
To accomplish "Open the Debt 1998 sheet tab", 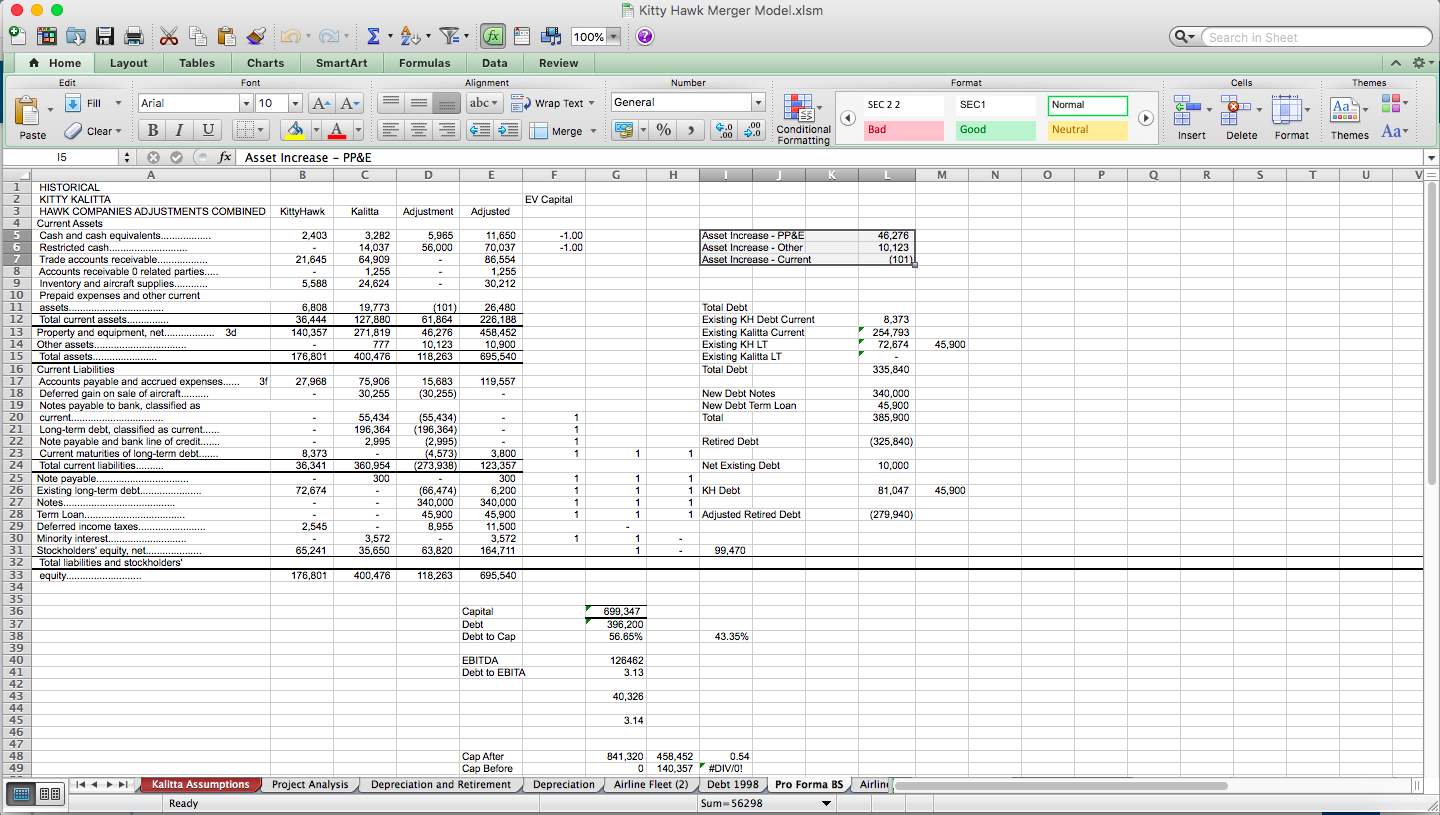I will pos(733,784).
